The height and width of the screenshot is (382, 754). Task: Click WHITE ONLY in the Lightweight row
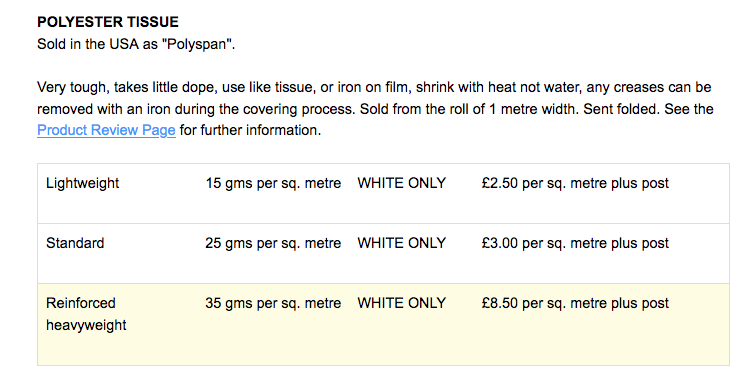[402, 183]
